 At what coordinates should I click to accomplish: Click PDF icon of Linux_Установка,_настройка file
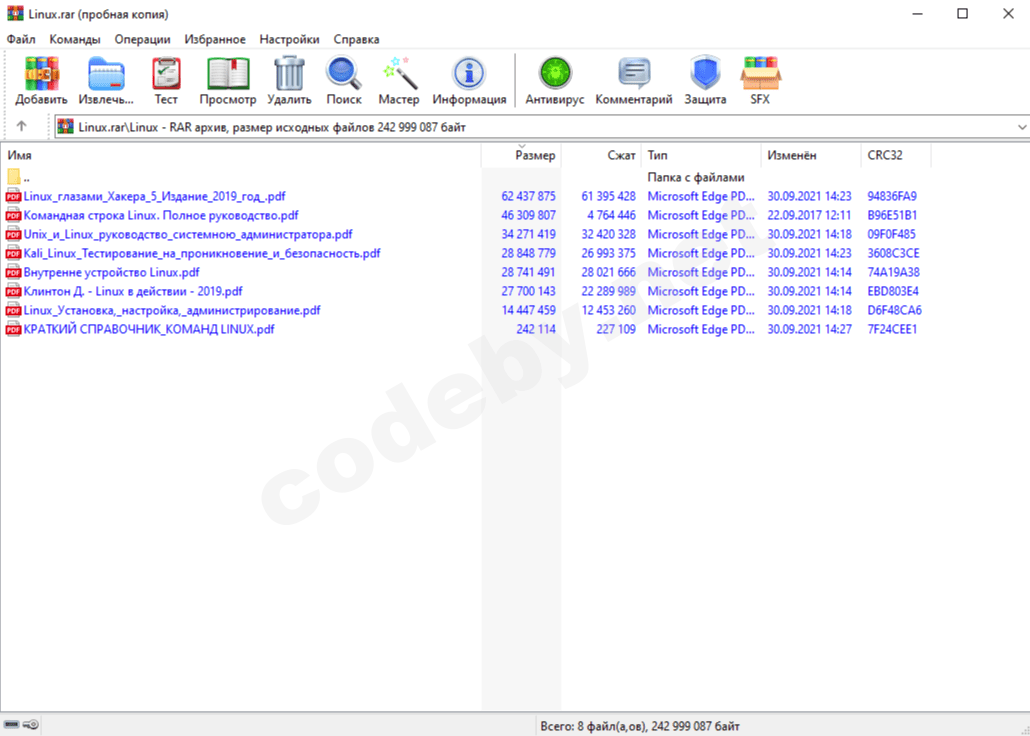tap(14, 310)
